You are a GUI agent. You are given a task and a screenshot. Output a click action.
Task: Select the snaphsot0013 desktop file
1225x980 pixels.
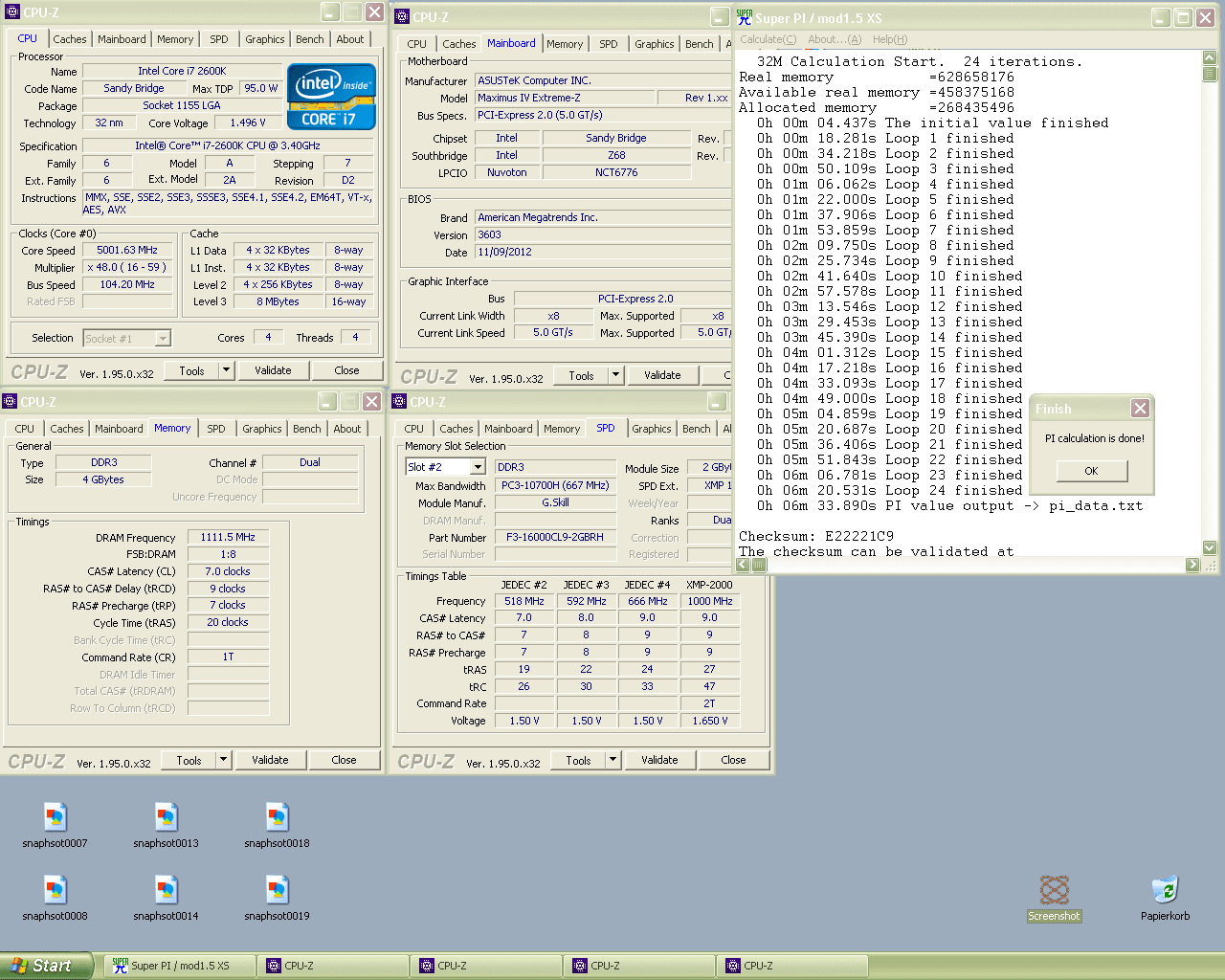167,818
